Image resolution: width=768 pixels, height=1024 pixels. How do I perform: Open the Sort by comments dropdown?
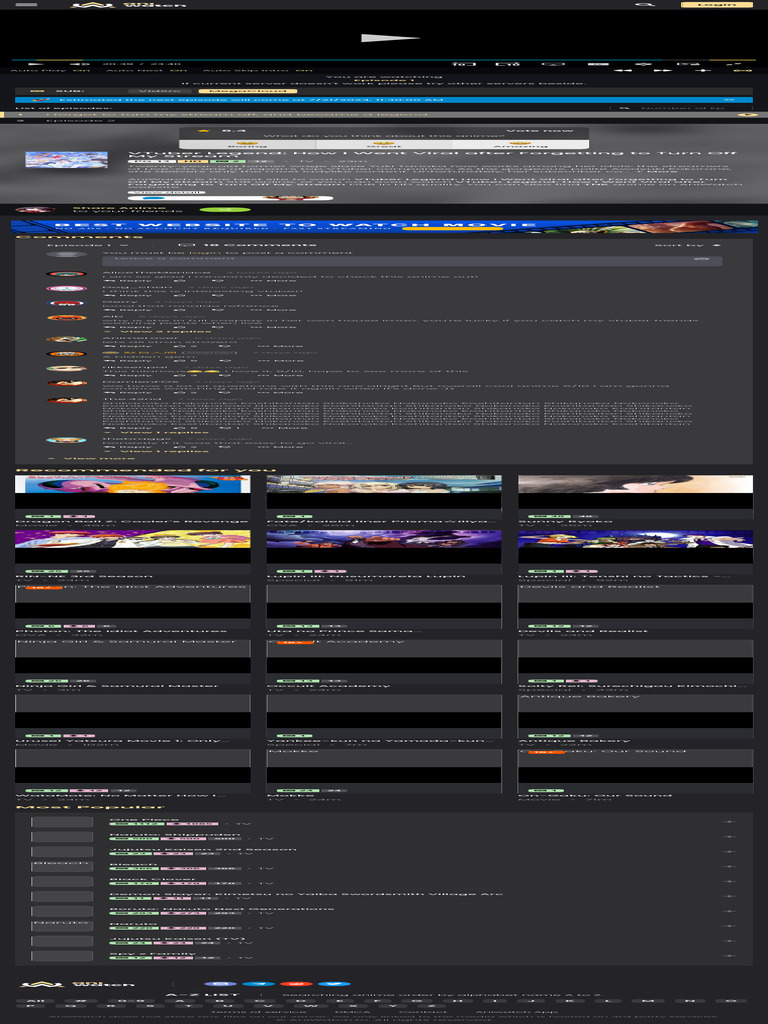[688, 245]
